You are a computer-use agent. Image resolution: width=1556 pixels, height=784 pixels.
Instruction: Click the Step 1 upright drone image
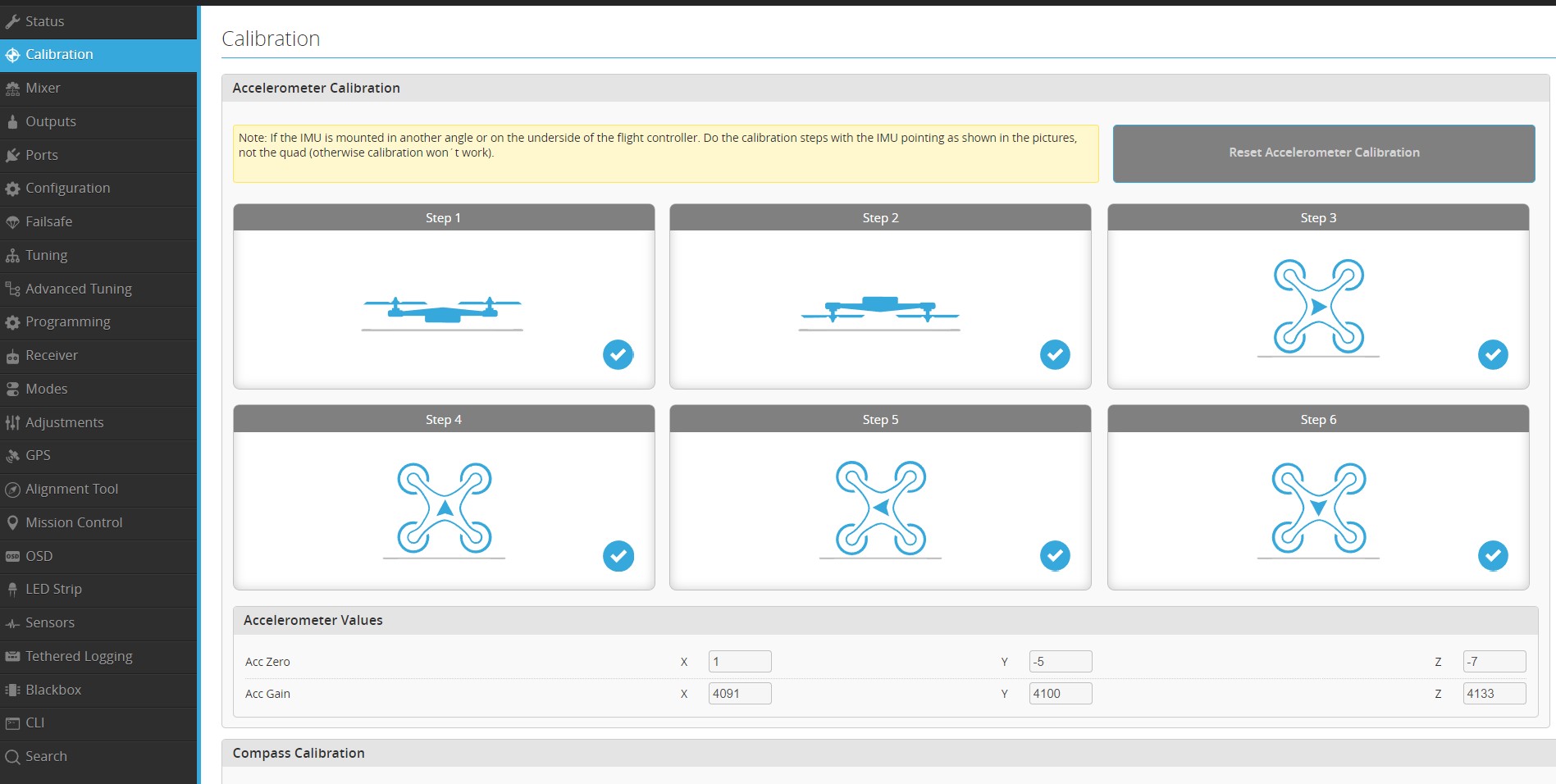(442, 311)
